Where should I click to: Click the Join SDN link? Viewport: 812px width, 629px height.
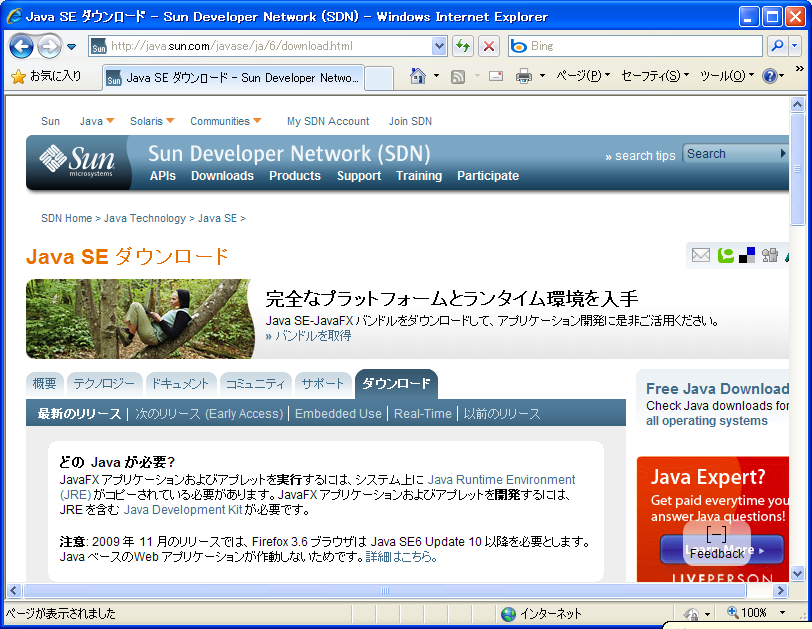[410, 121]
